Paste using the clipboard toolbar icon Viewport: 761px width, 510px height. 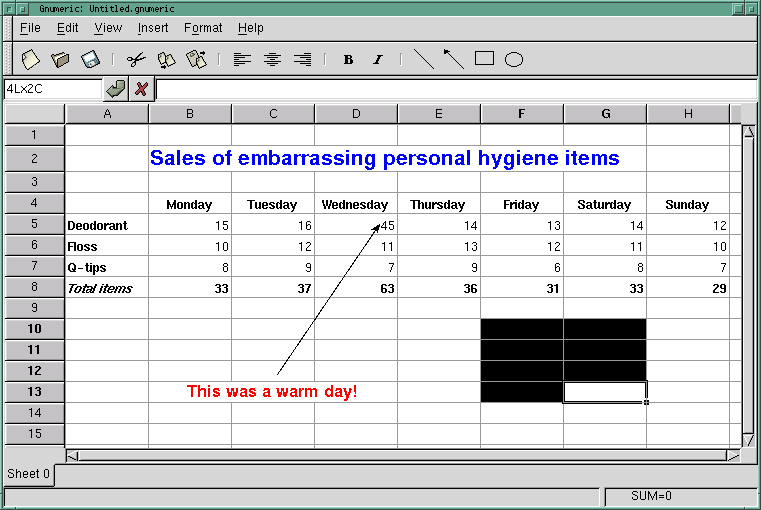196,59
